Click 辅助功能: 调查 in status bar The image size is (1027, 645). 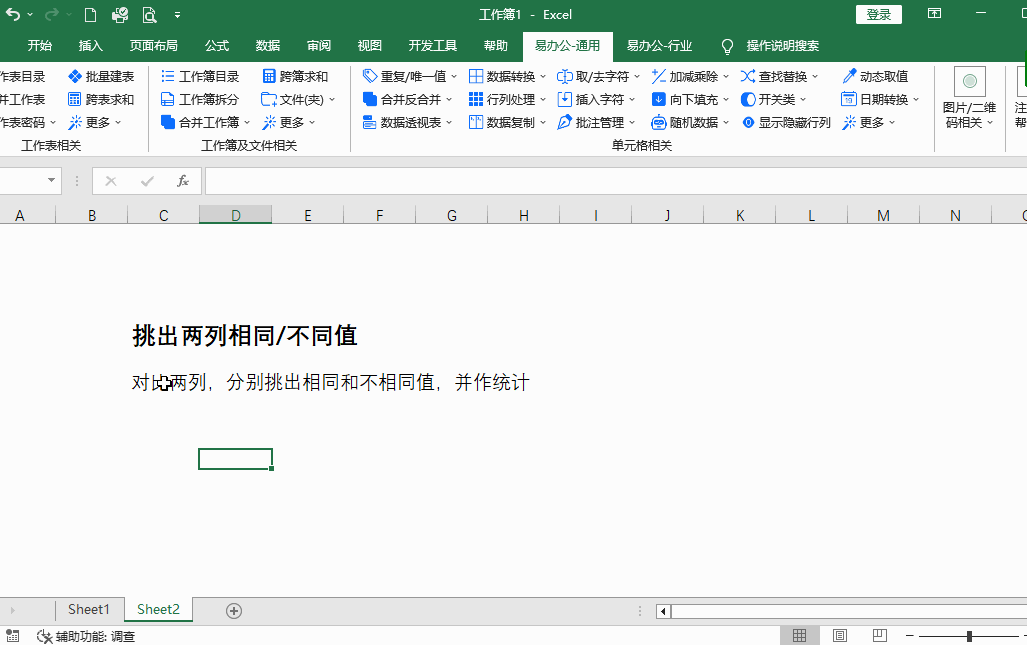(86, 636)
